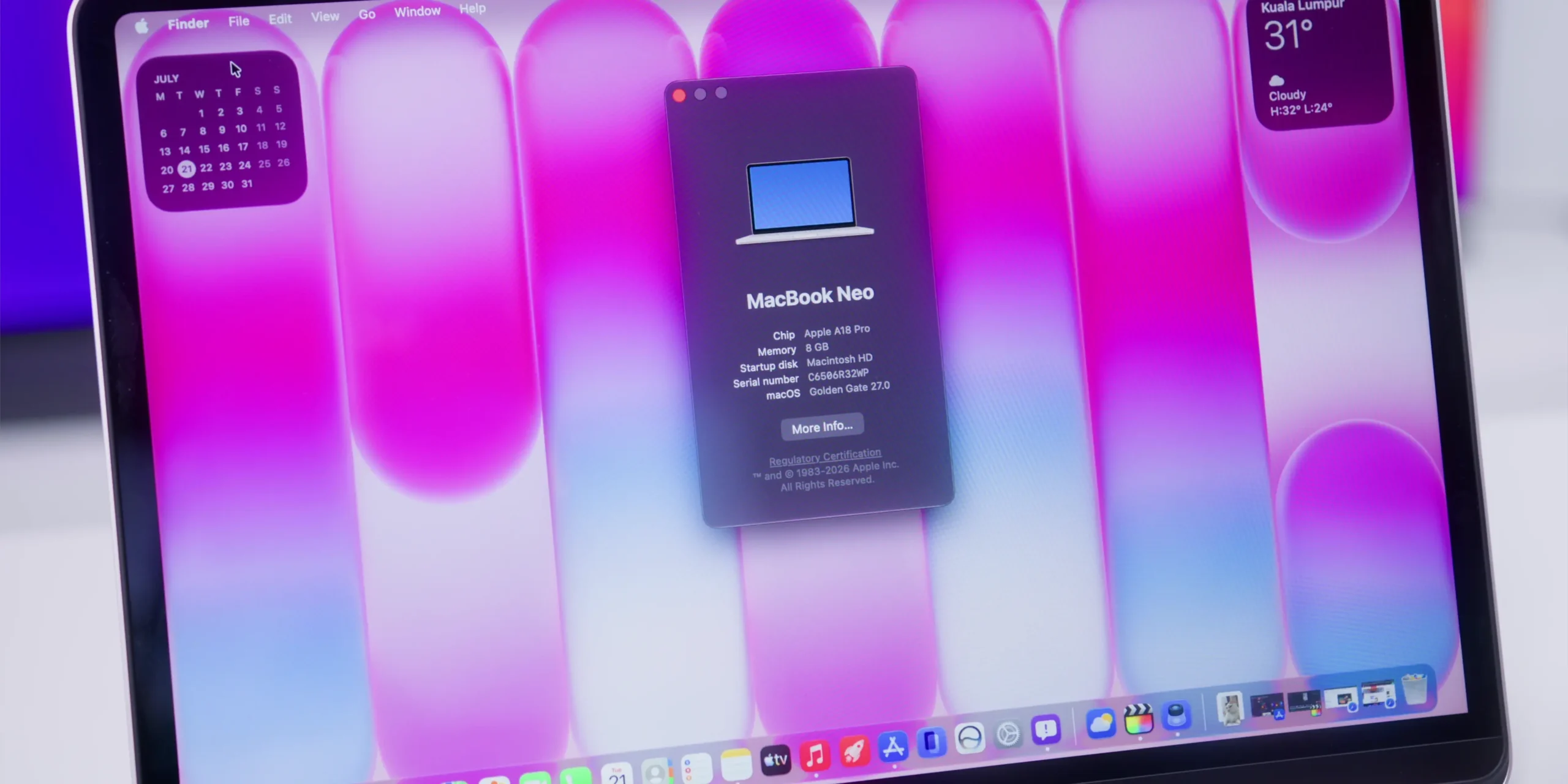Launch iPhone Mirroring from the Dock

[x=932, y=742]
